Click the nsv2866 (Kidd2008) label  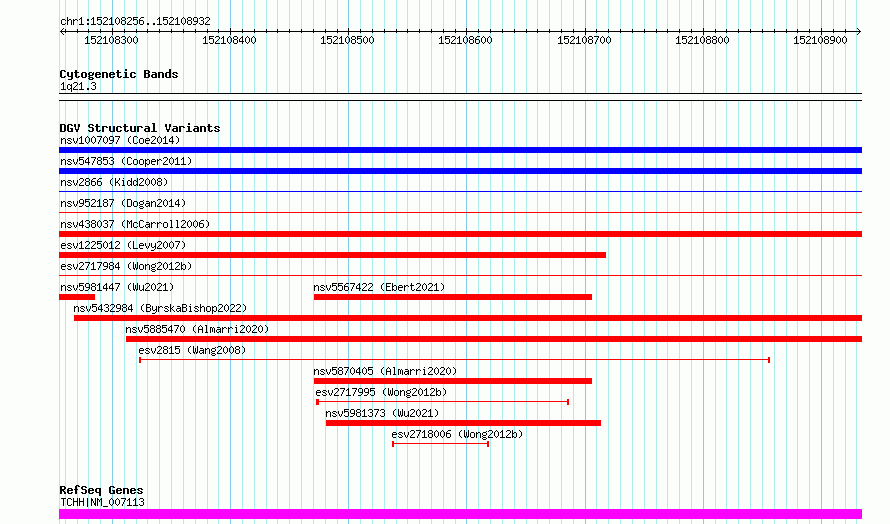114,182
